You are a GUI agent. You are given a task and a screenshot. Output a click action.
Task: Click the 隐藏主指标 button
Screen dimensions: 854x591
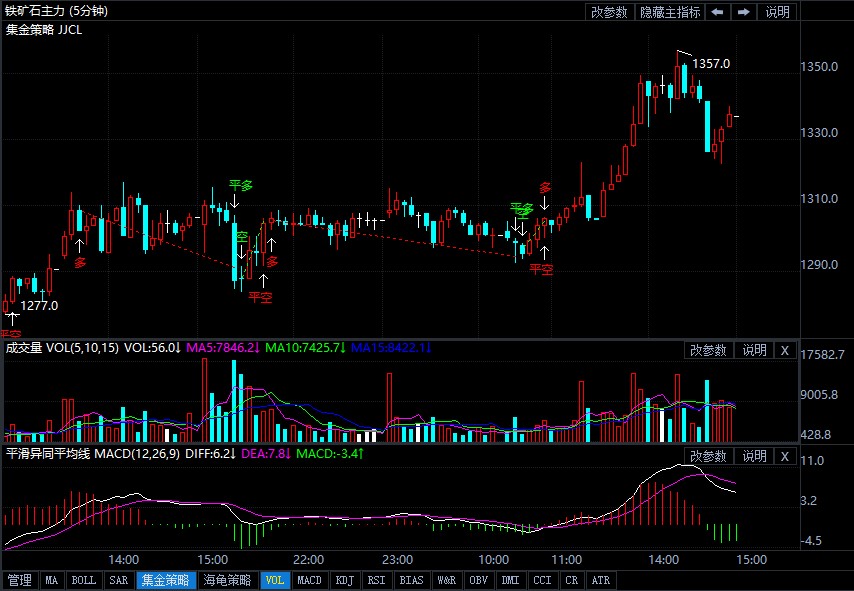[x=670, y=12]
